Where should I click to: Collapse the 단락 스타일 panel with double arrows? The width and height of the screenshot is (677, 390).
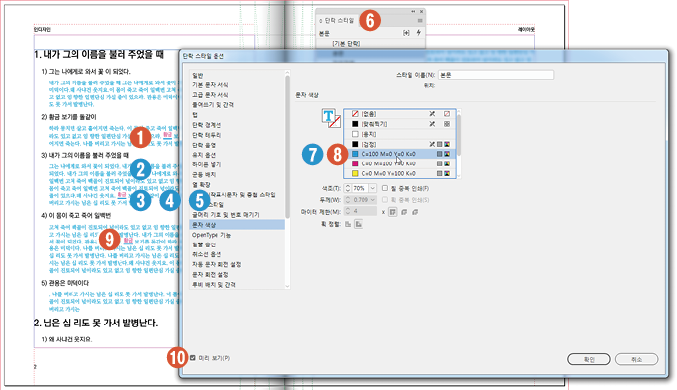[x=413, y=12]
